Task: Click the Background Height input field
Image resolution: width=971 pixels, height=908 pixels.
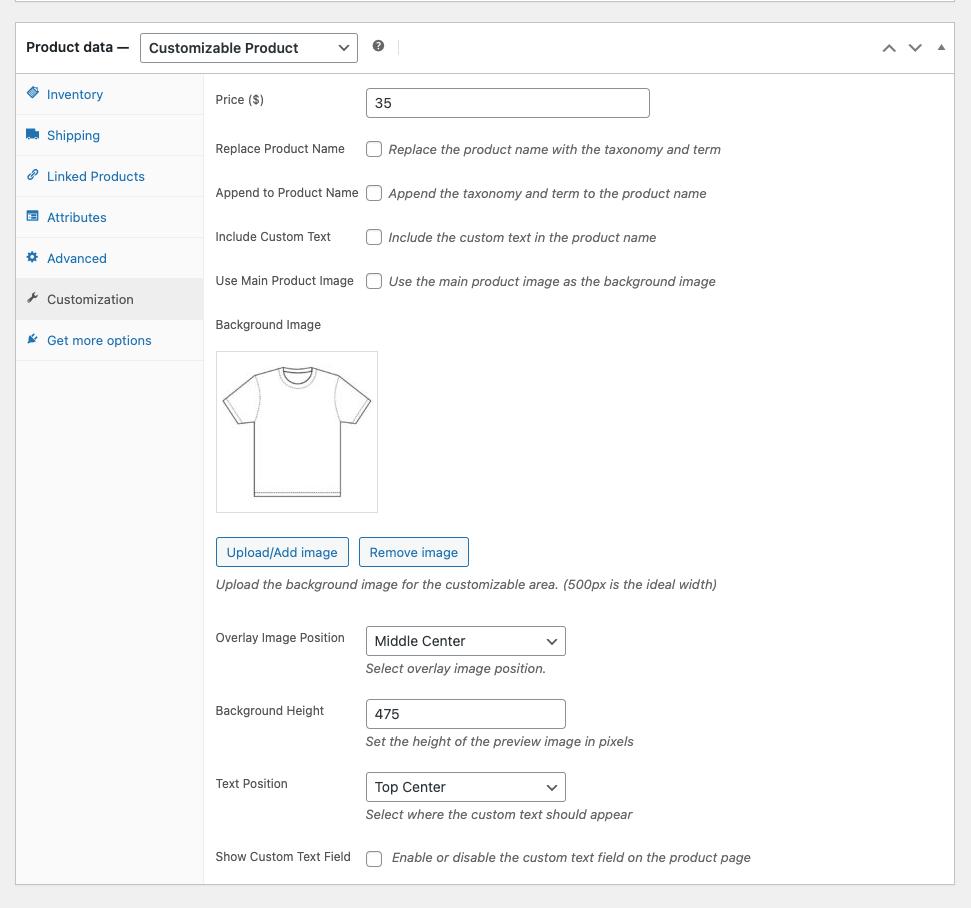Action: [465, 714]
